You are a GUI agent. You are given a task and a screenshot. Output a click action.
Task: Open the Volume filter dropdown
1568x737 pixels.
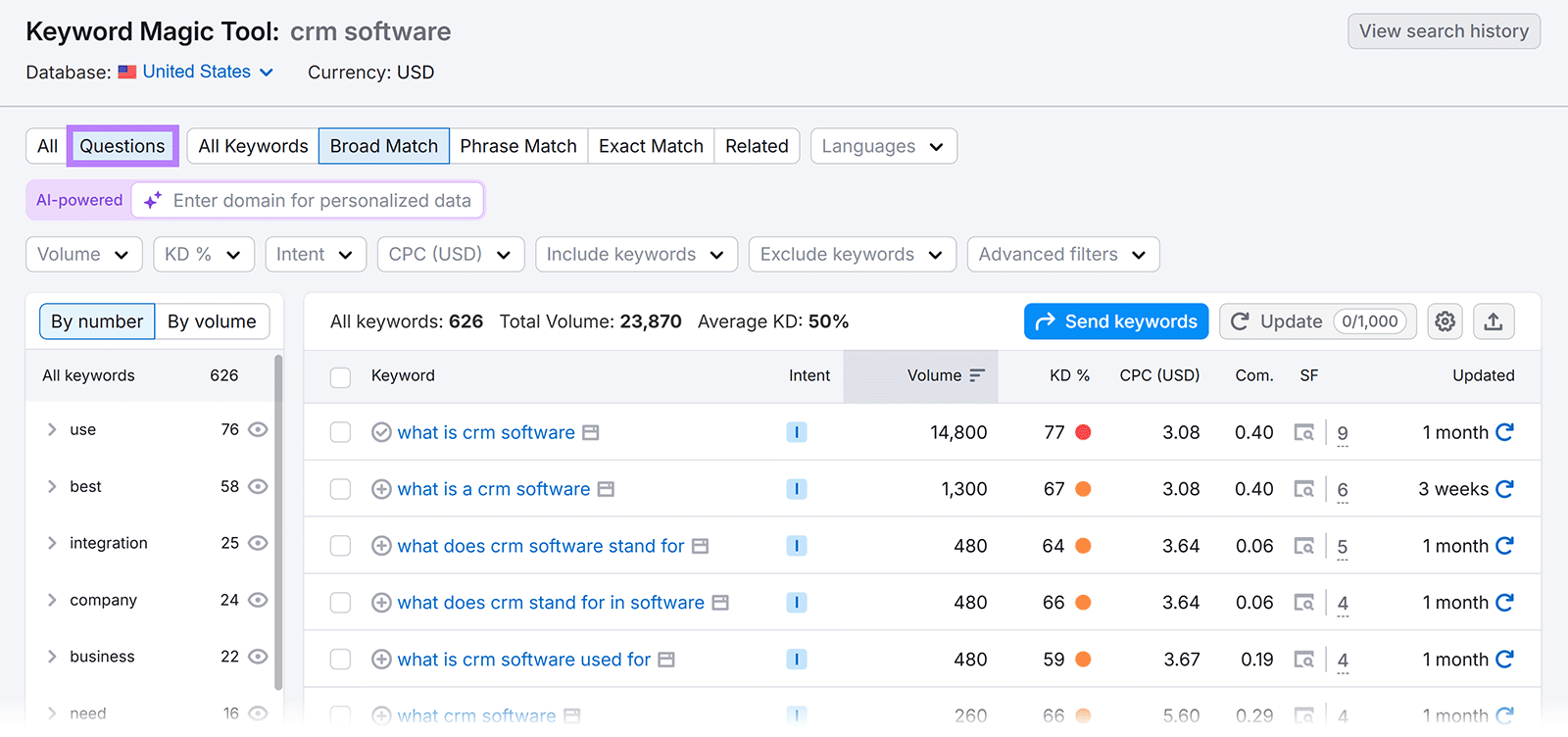coord(84,254)
